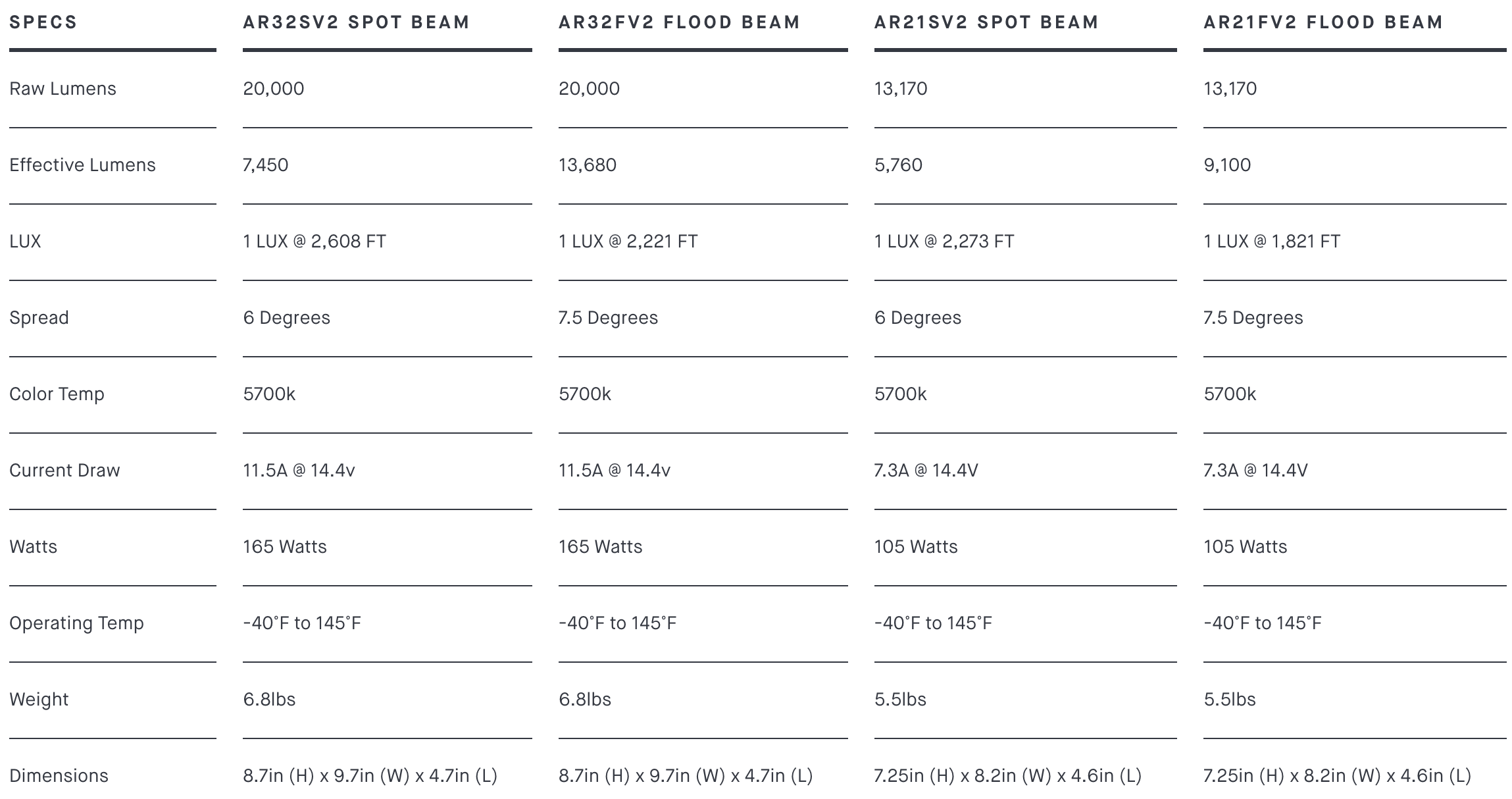Select the Effective Lumens row label

pyautogui.click(x=82, y=165)
